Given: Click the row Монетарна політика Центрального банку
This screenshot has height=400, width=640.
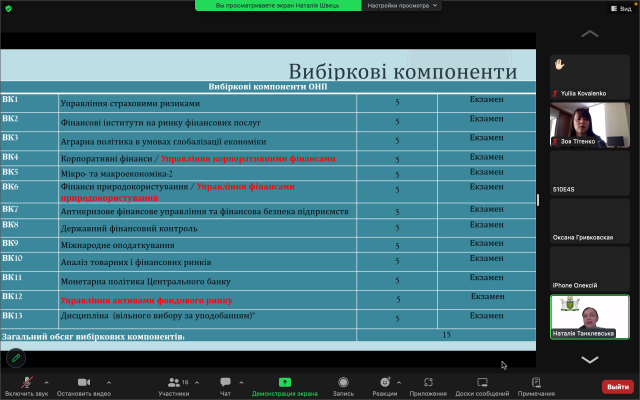Looking at the screenshot, I should [268, 281].
